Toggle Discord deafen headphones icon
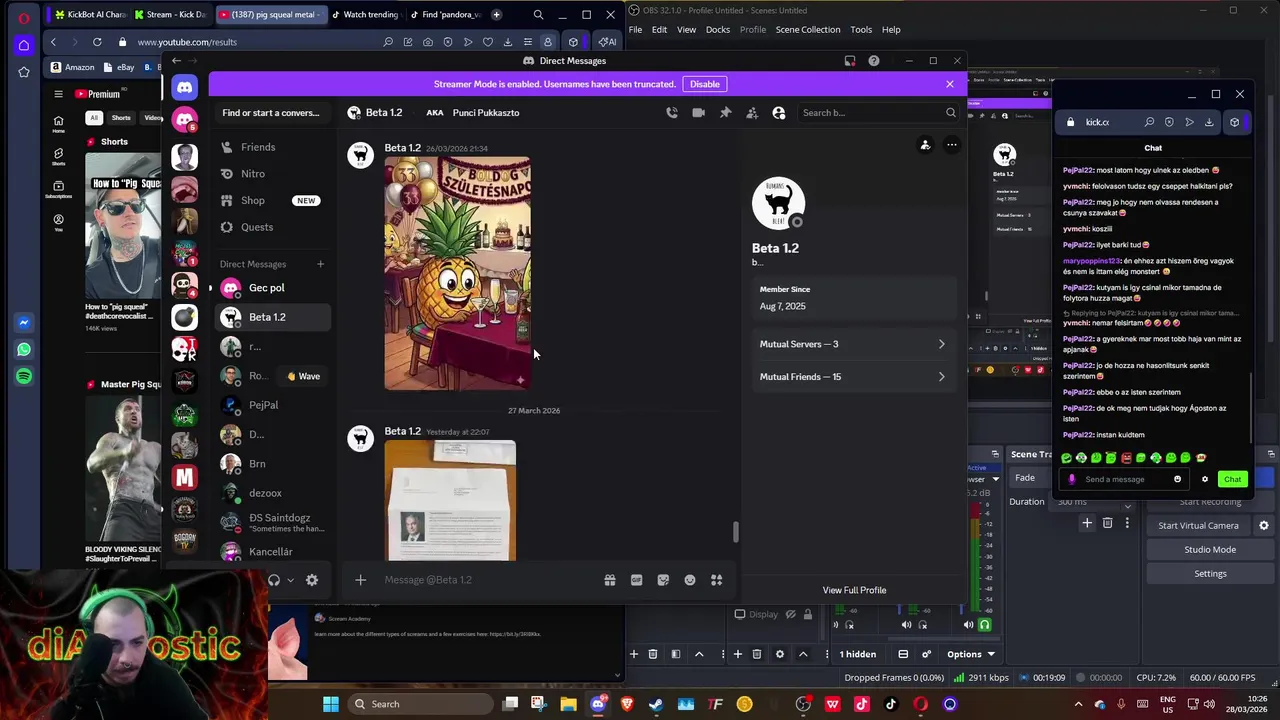Screen dimensions: 1280x720 274,580
